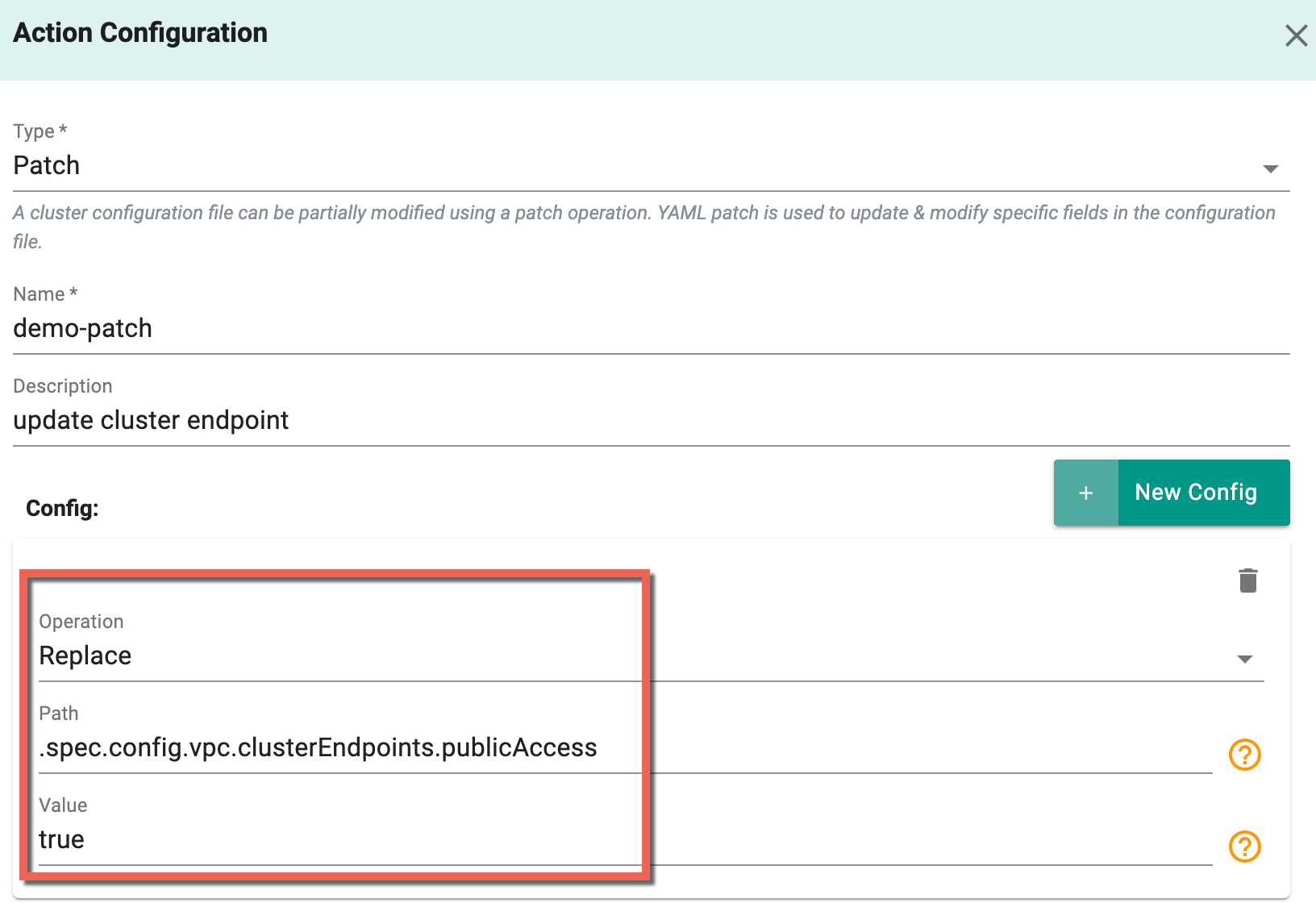The width and height of the screenshot is (1316, 903).
Task: Expand the Operation dropdown arrow
Action: (1245, 660)
